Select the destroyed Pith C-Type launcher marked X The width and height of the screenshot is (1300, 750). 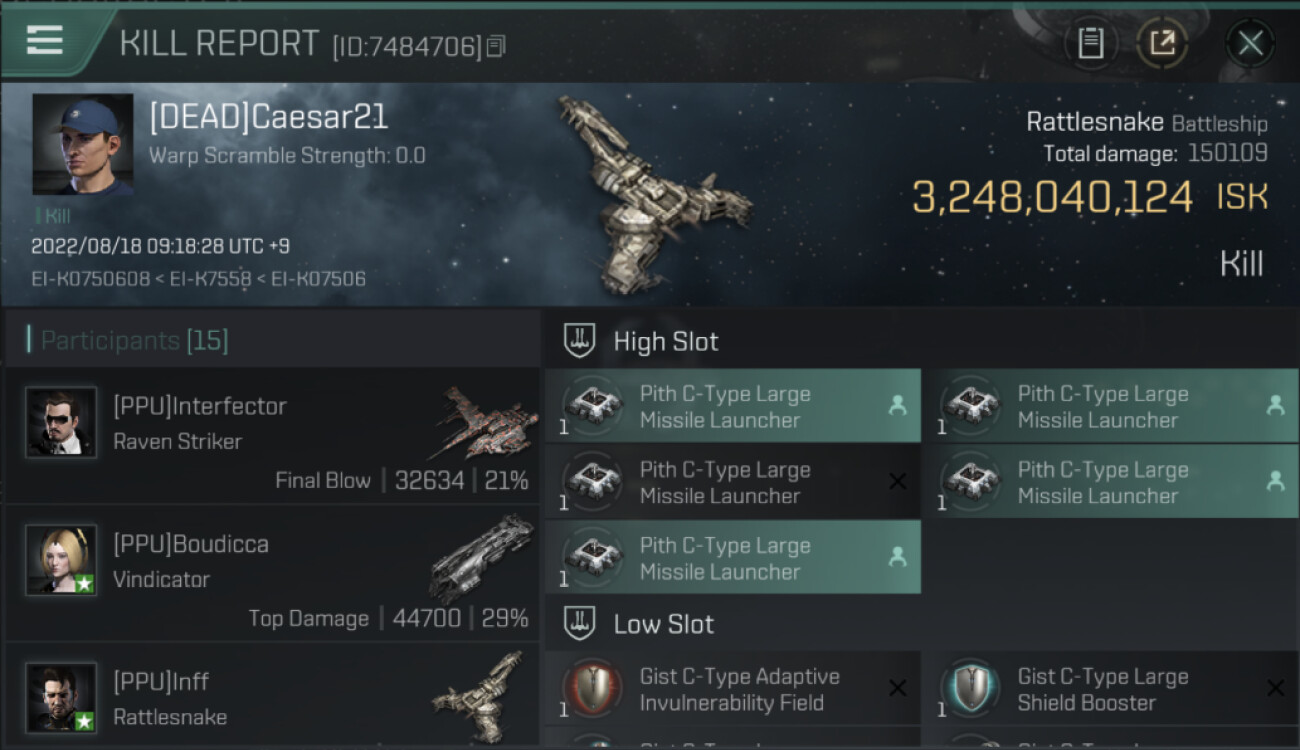[733, 482]
